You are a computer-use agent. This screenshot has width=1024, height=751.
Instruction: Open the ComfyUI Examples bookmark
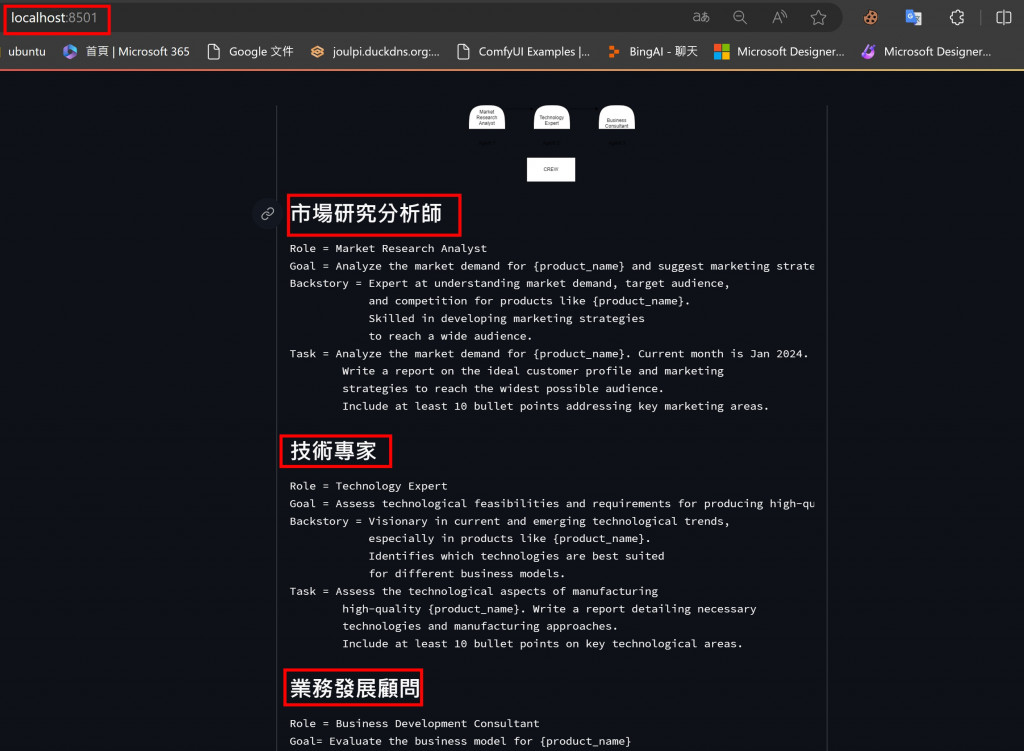click(524, 52)
